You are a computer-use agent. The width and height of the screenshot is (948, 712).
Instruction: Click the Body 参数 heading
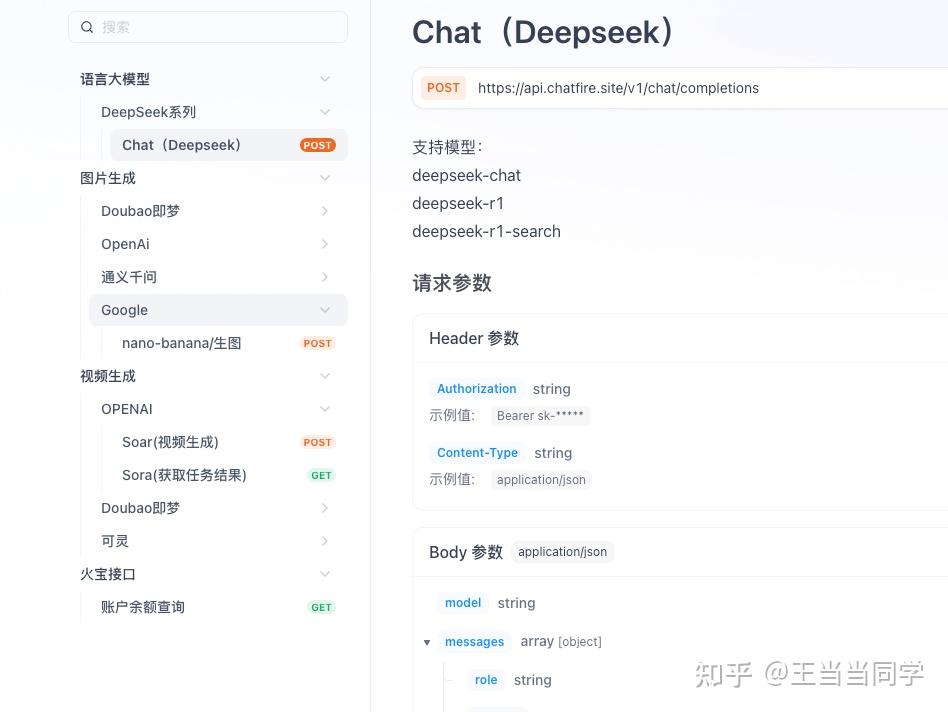point(466,552)
